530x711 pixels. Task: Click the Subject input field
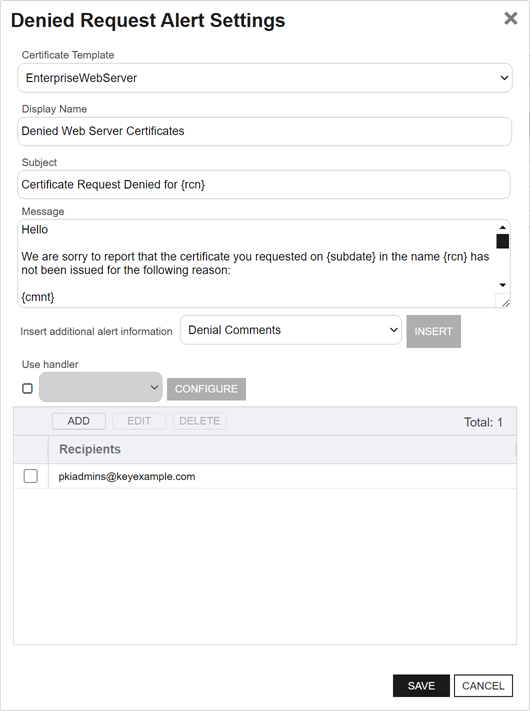coord(264,185)
